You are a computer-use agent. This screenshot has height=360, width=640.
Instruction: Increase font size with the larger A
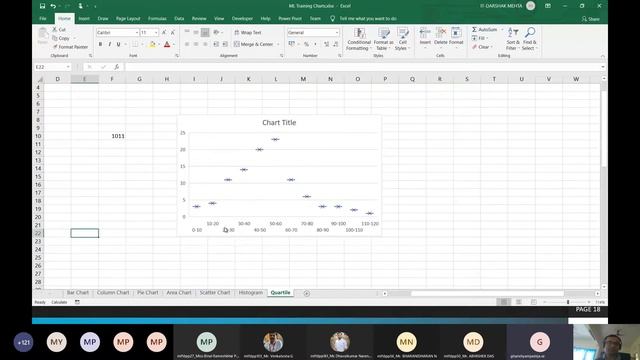[x=164, y=32]
